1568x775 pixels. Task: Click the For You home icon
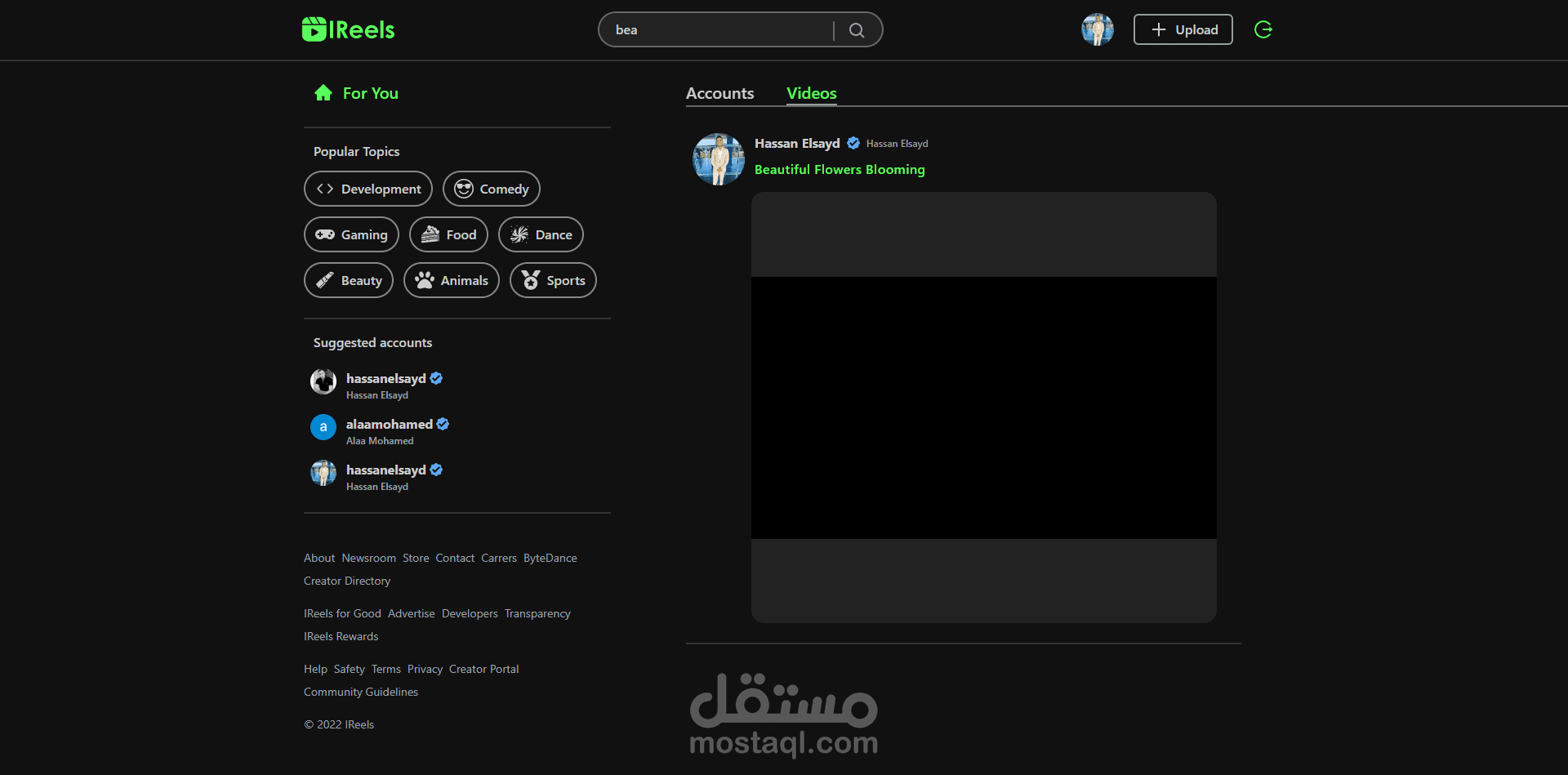[x=323, y=93]
